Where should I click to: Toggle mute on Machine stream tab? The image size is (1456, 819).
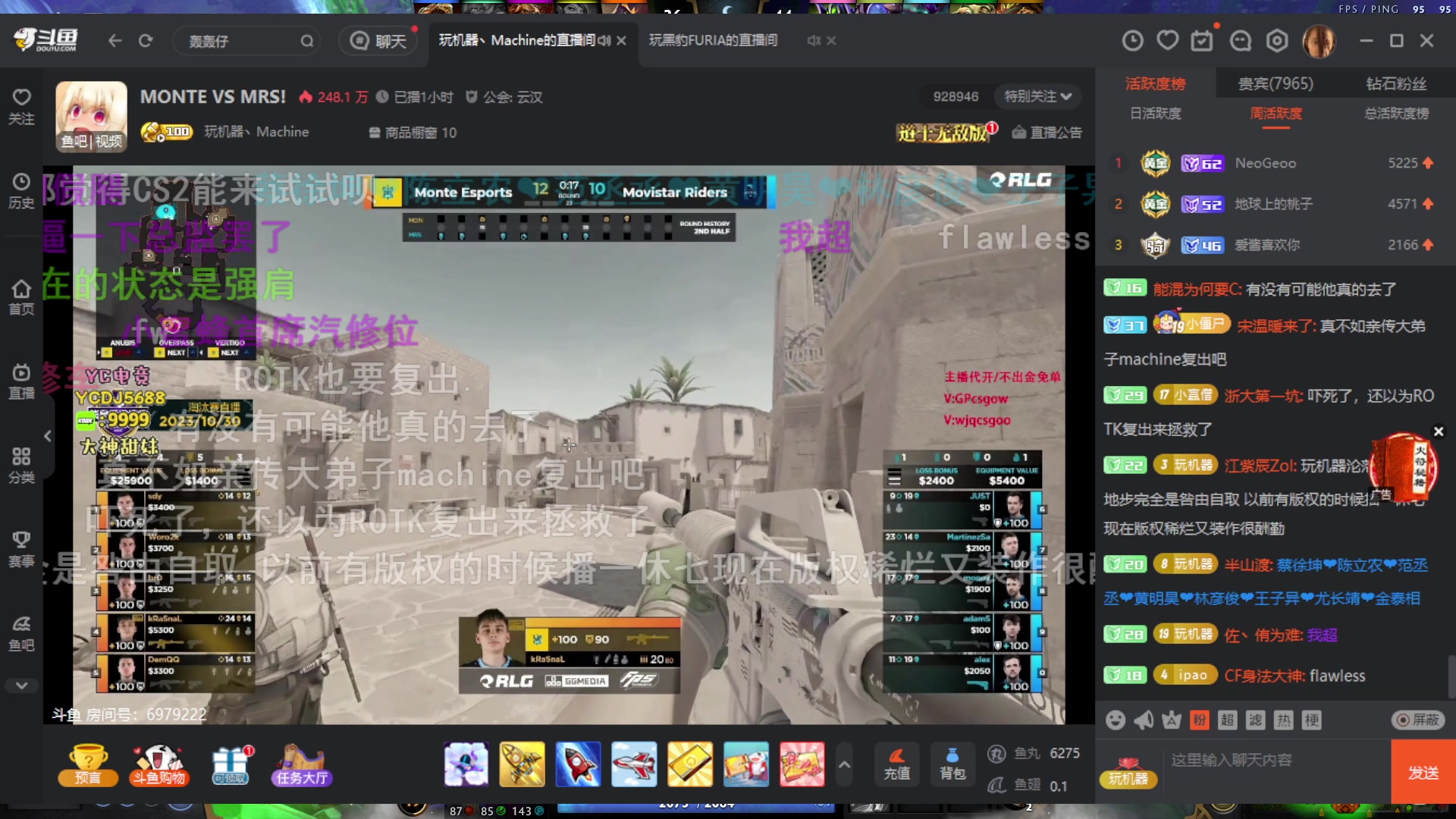(x=604, y=40)
